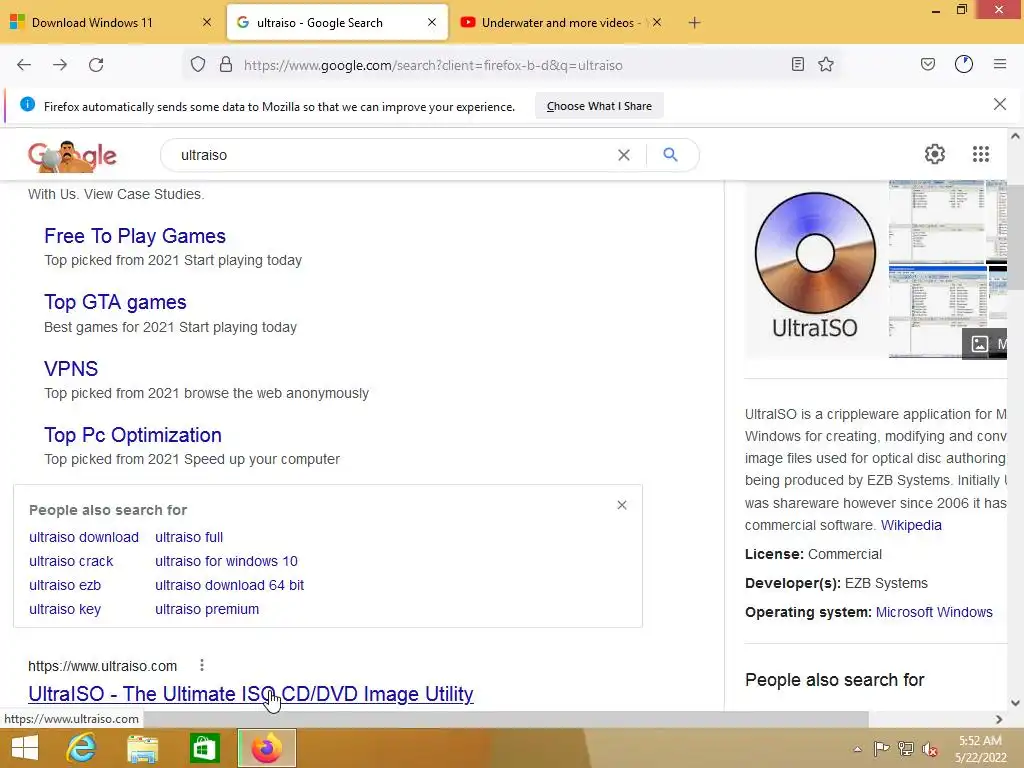
Task: Open more options for ultraiso.com result
Action: point(202,665)
